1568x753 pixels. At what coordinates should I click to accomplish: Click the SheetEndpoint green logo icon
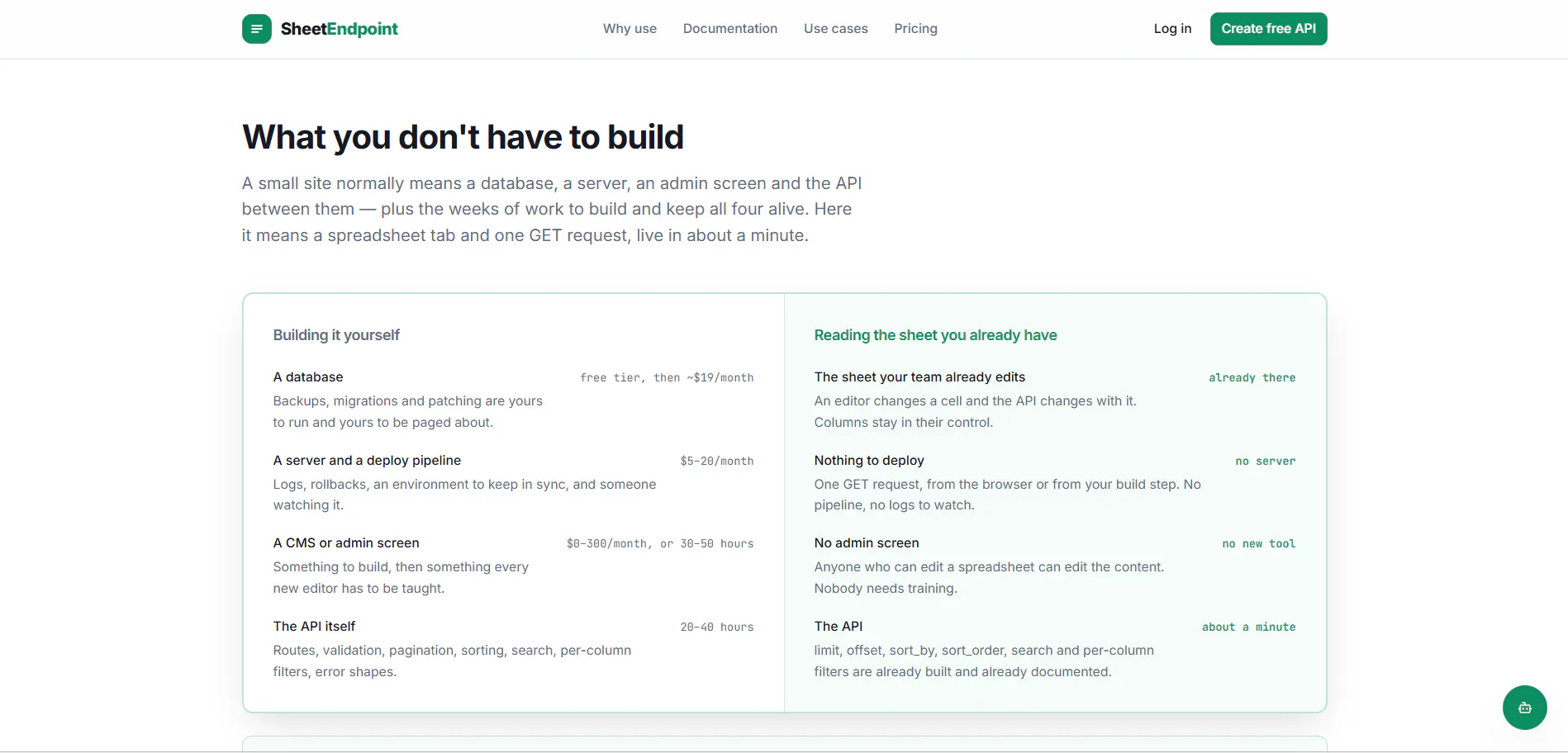(257, 29)
